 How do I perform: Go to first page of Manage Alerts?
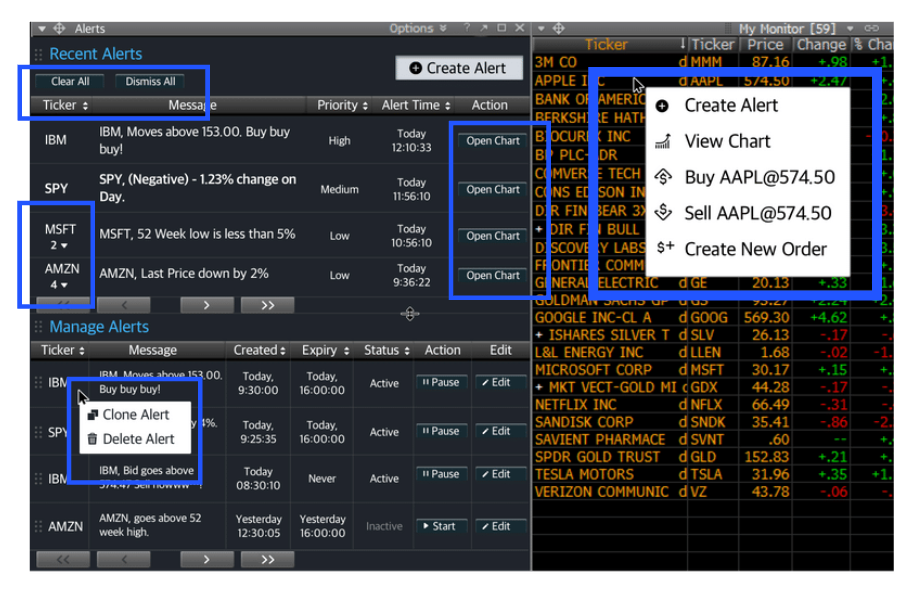[x=63, y=559]
